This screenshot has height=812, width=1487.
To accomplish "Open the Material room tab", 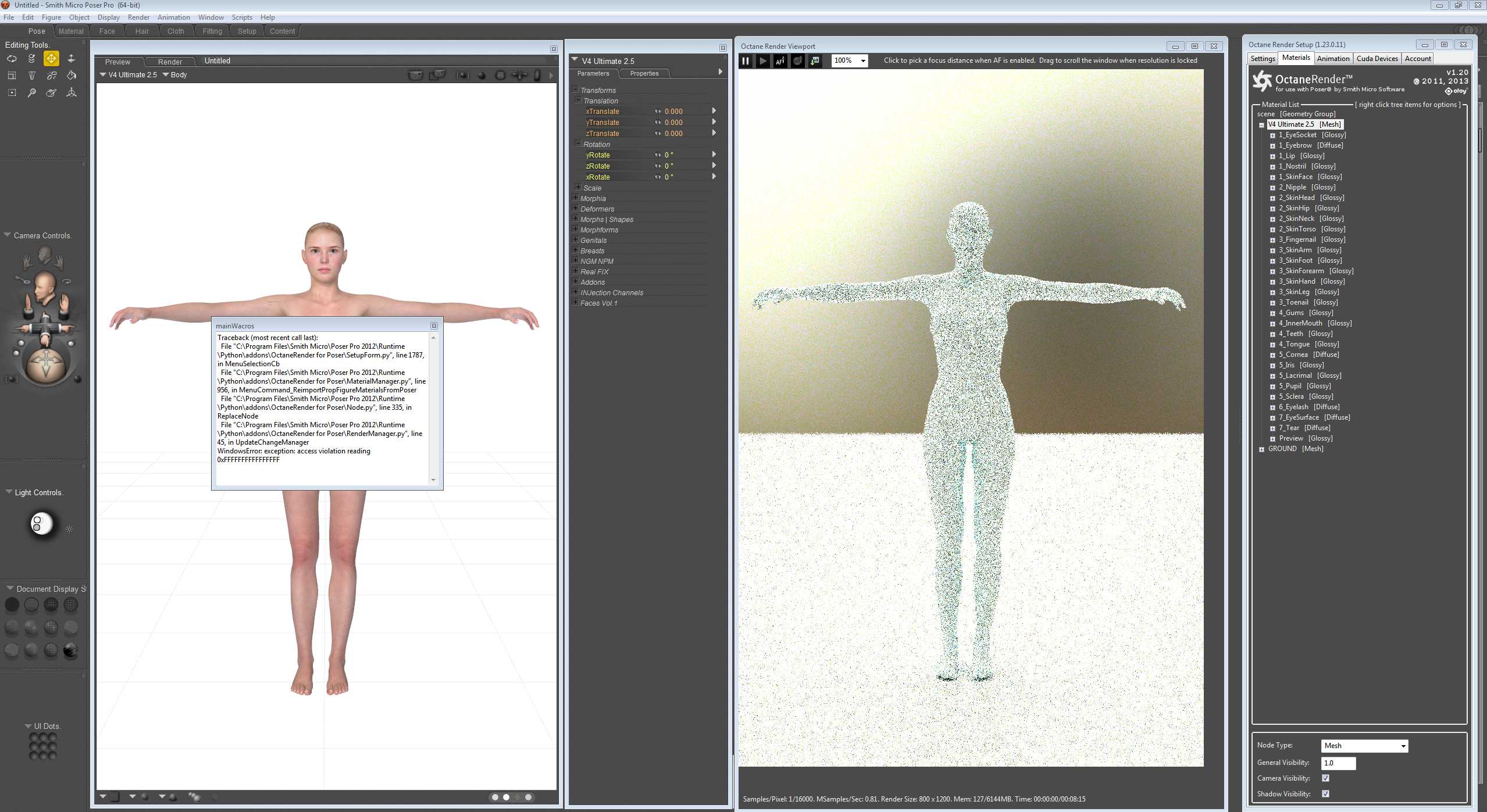I will pos(71,31).
